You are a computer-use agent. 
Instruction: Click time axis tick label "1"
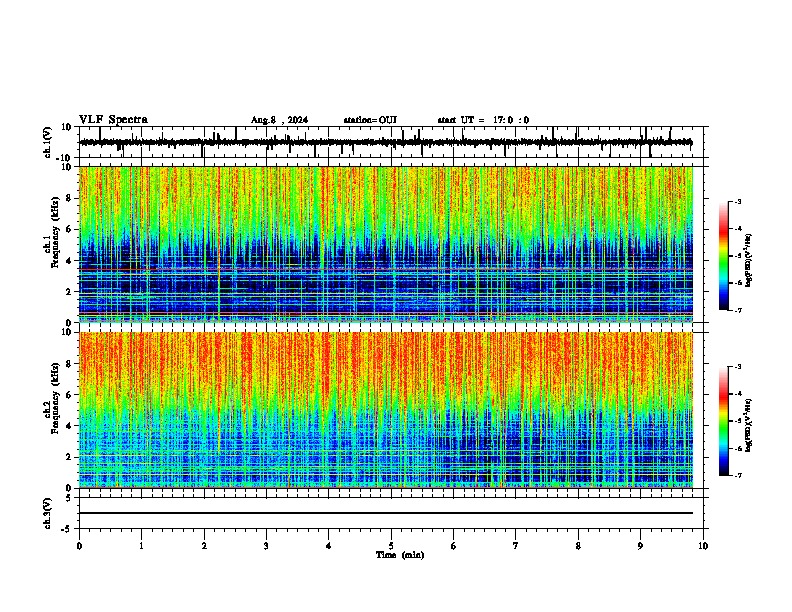[x=141, y=546]
